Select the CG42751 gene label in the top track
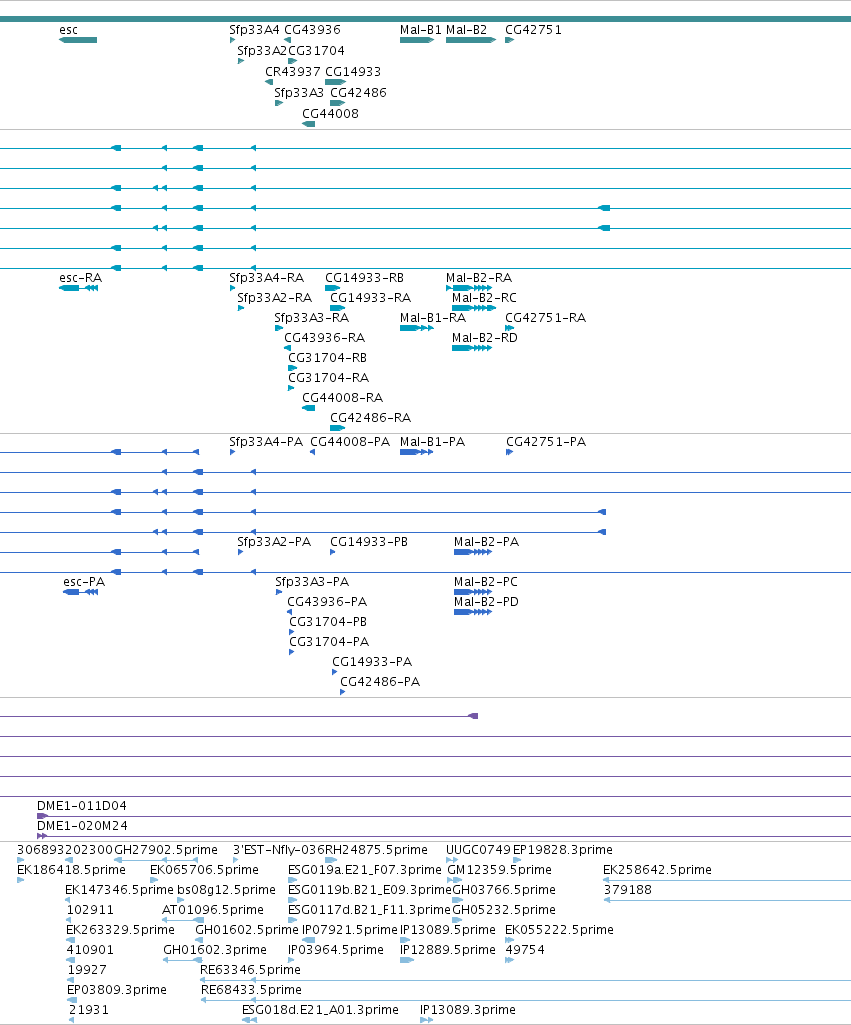This screenshot has height=1025, width=851. tap(533, 30)
